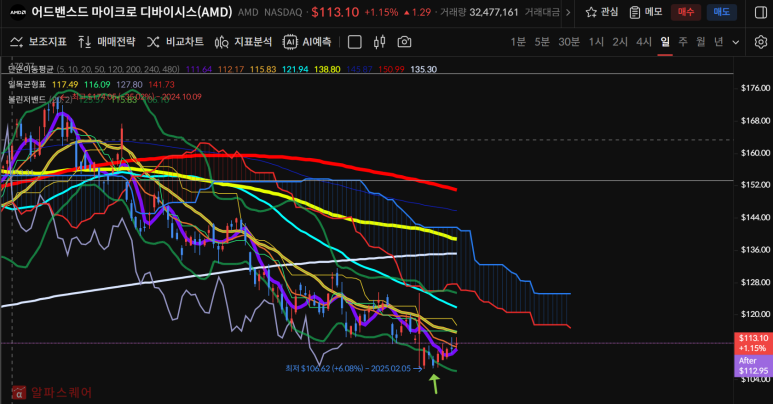Click 거래량 32,477,161 volume text
The image size is (773, 404).
479,12
